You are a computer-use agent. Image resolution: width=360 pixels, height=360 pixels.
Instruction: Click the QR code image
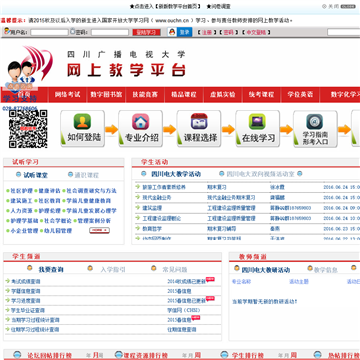(x=28, y=129)
